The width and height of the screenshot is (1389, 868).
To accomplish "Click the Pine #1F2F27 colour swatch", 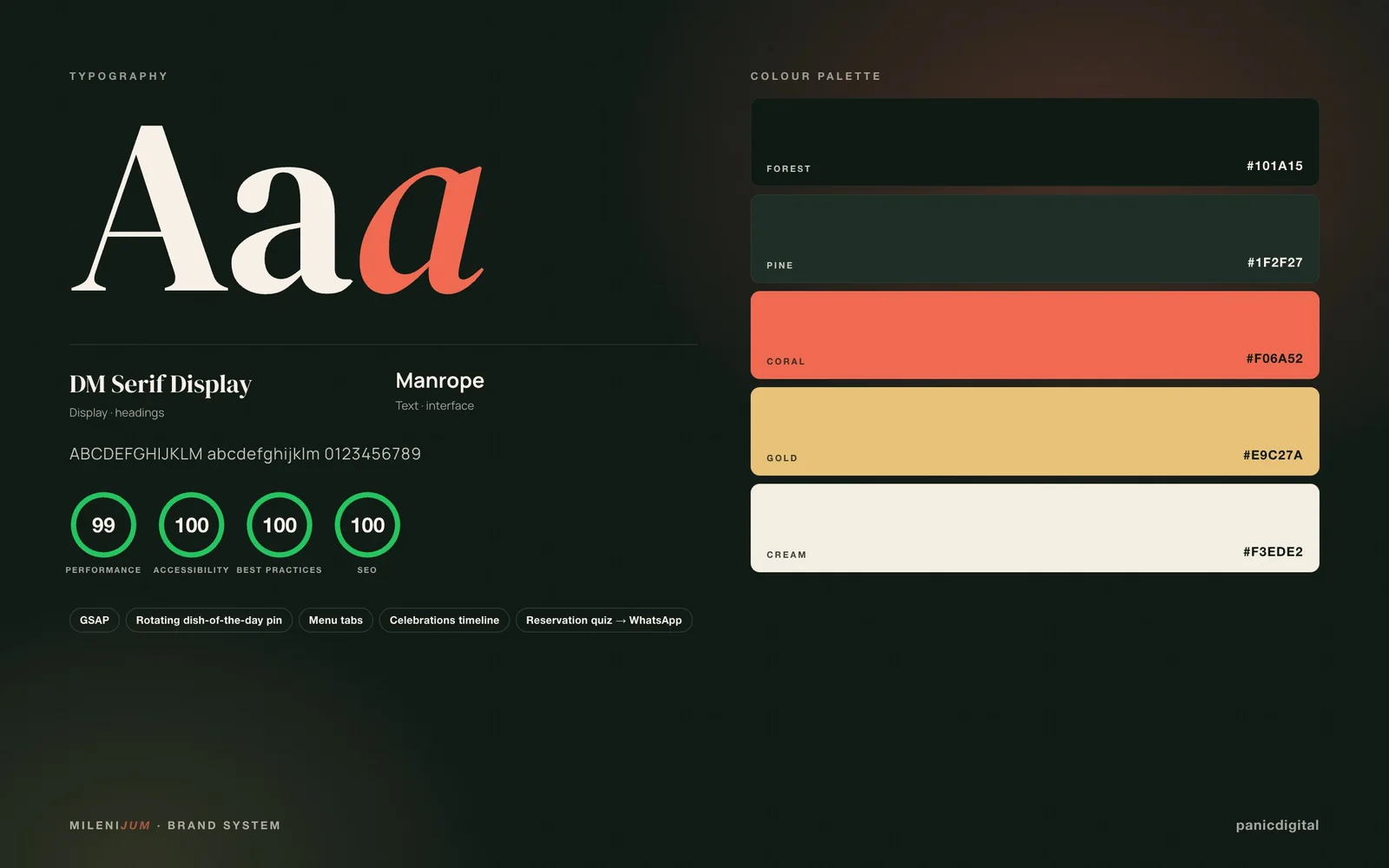I will (x=1035, y=239).
